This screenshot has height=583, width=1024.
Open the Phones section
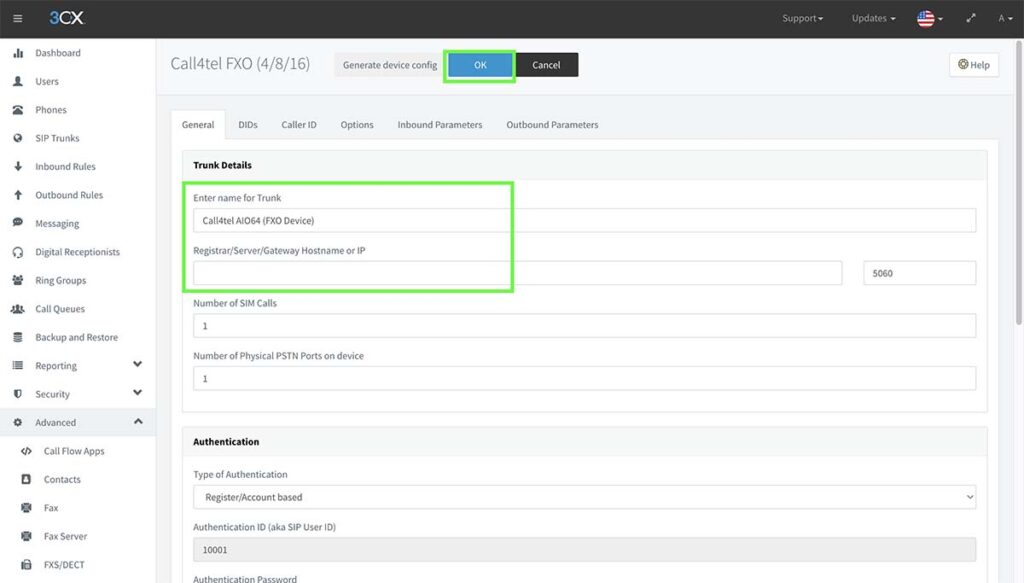click(x=50, y=109)
